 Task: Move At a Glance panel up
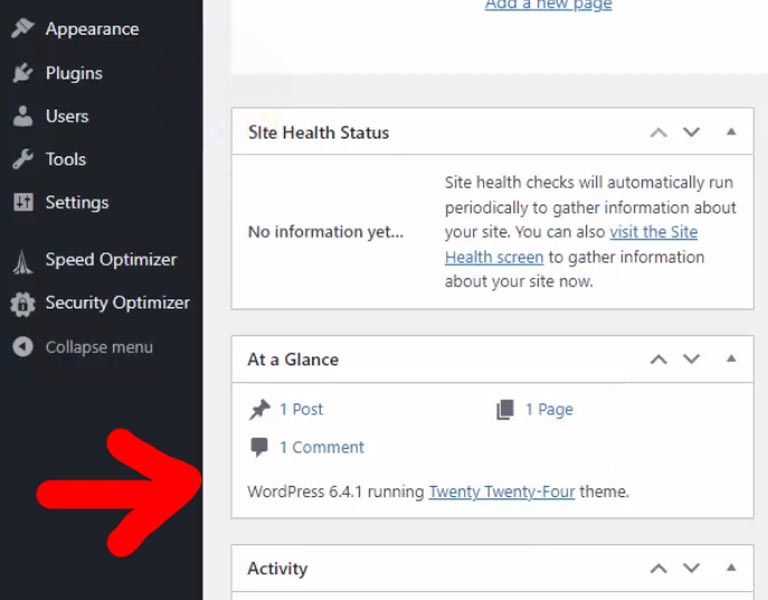659,360
